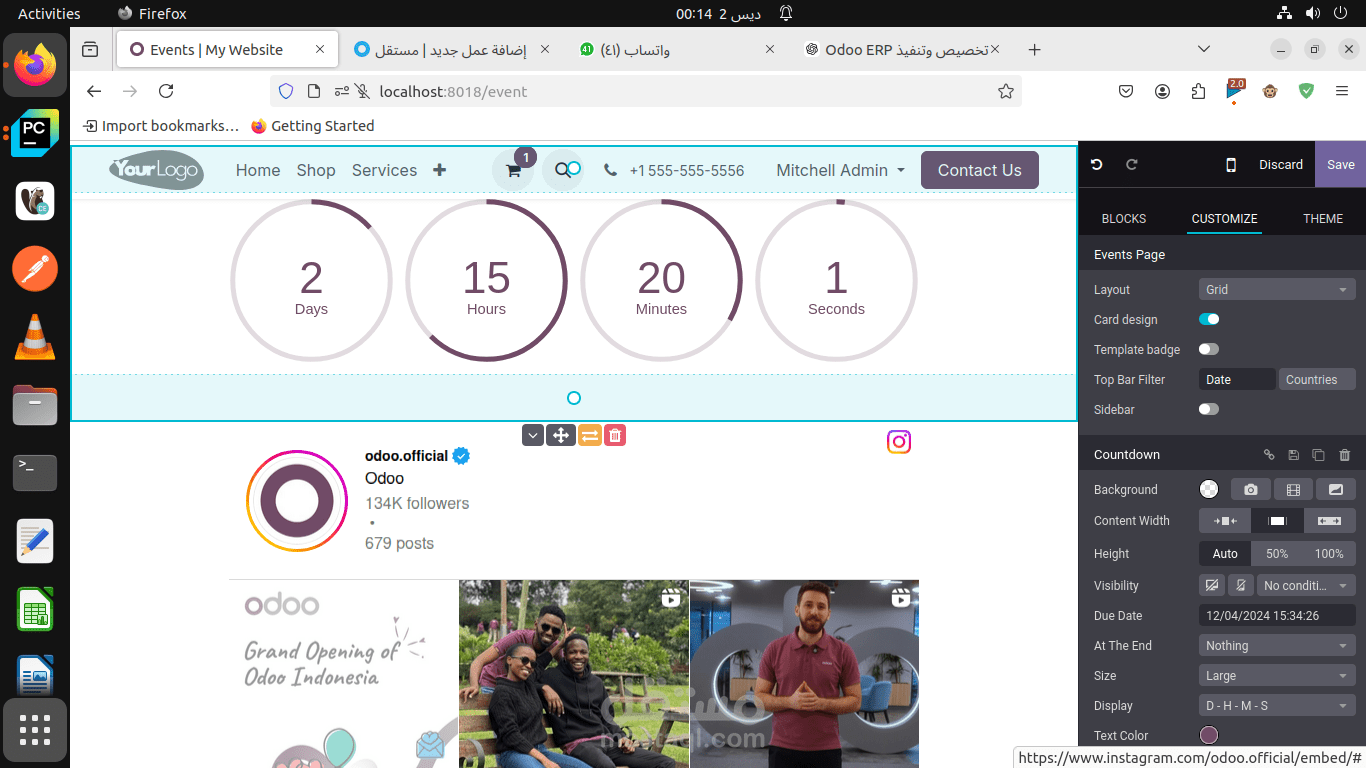
Task: Open Visibility No condition dropdown
Action: [x=1306, y=585]
